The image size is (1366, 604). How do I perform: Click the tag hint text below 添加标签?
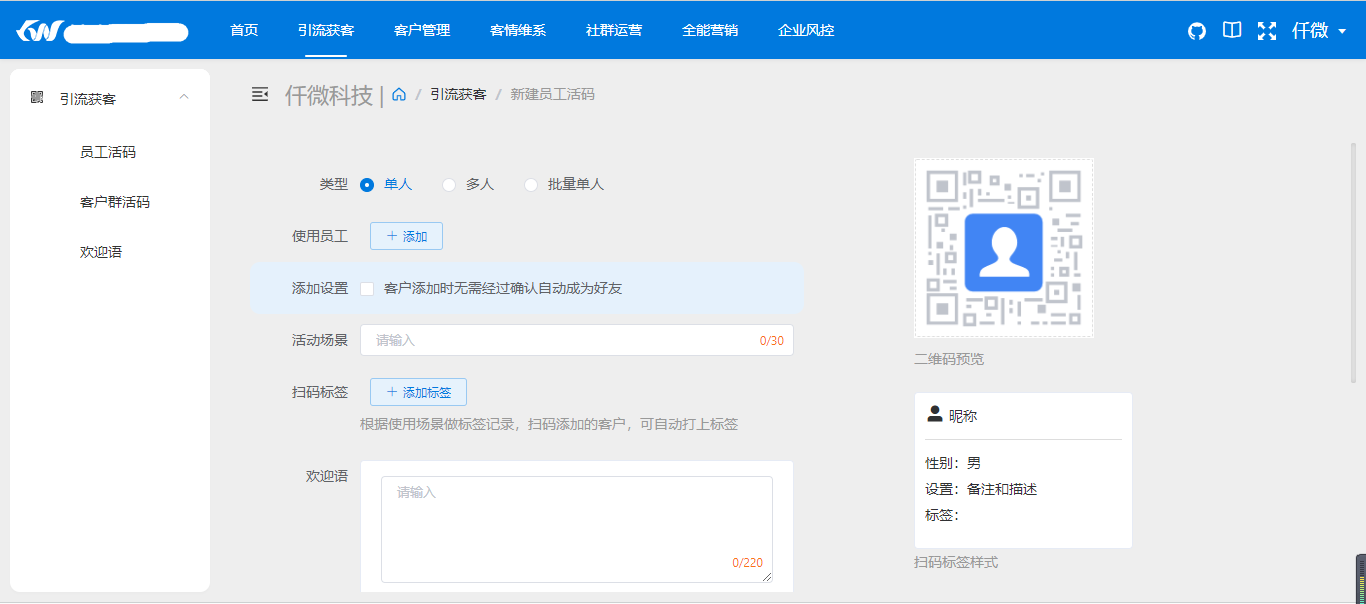[549, 424]
